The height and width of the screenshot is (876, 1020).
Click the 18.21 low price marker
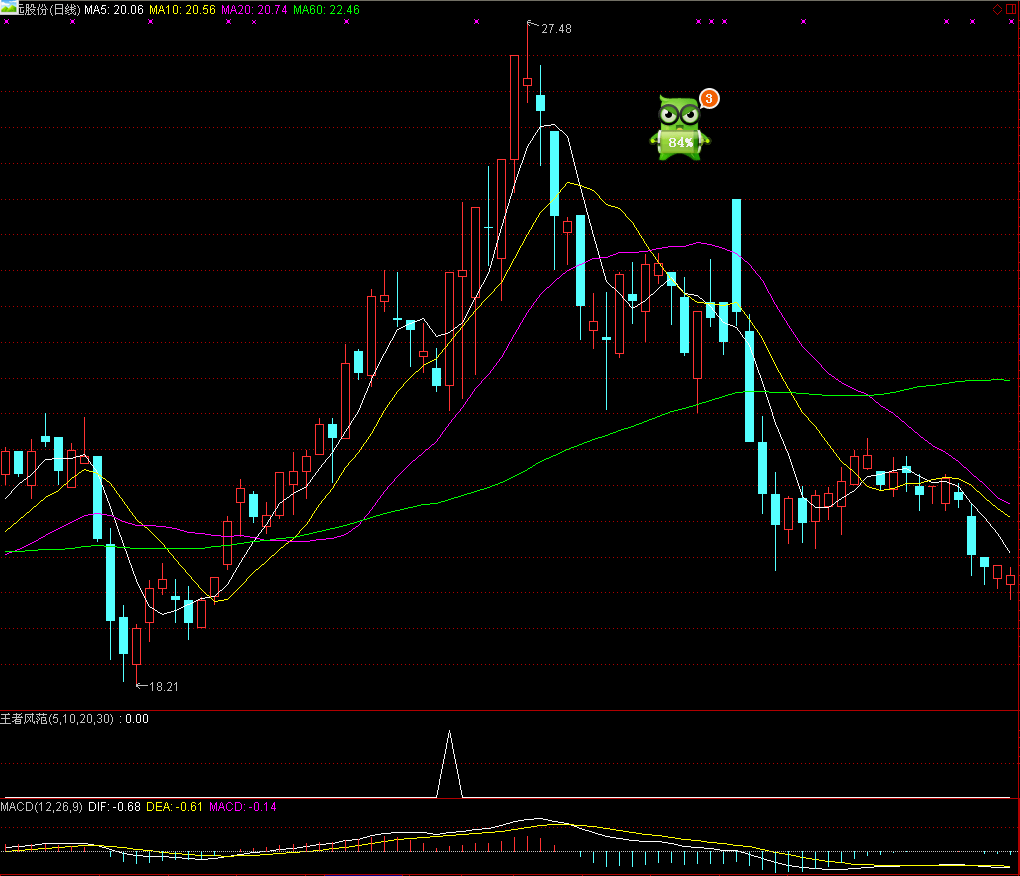point(163,687)
